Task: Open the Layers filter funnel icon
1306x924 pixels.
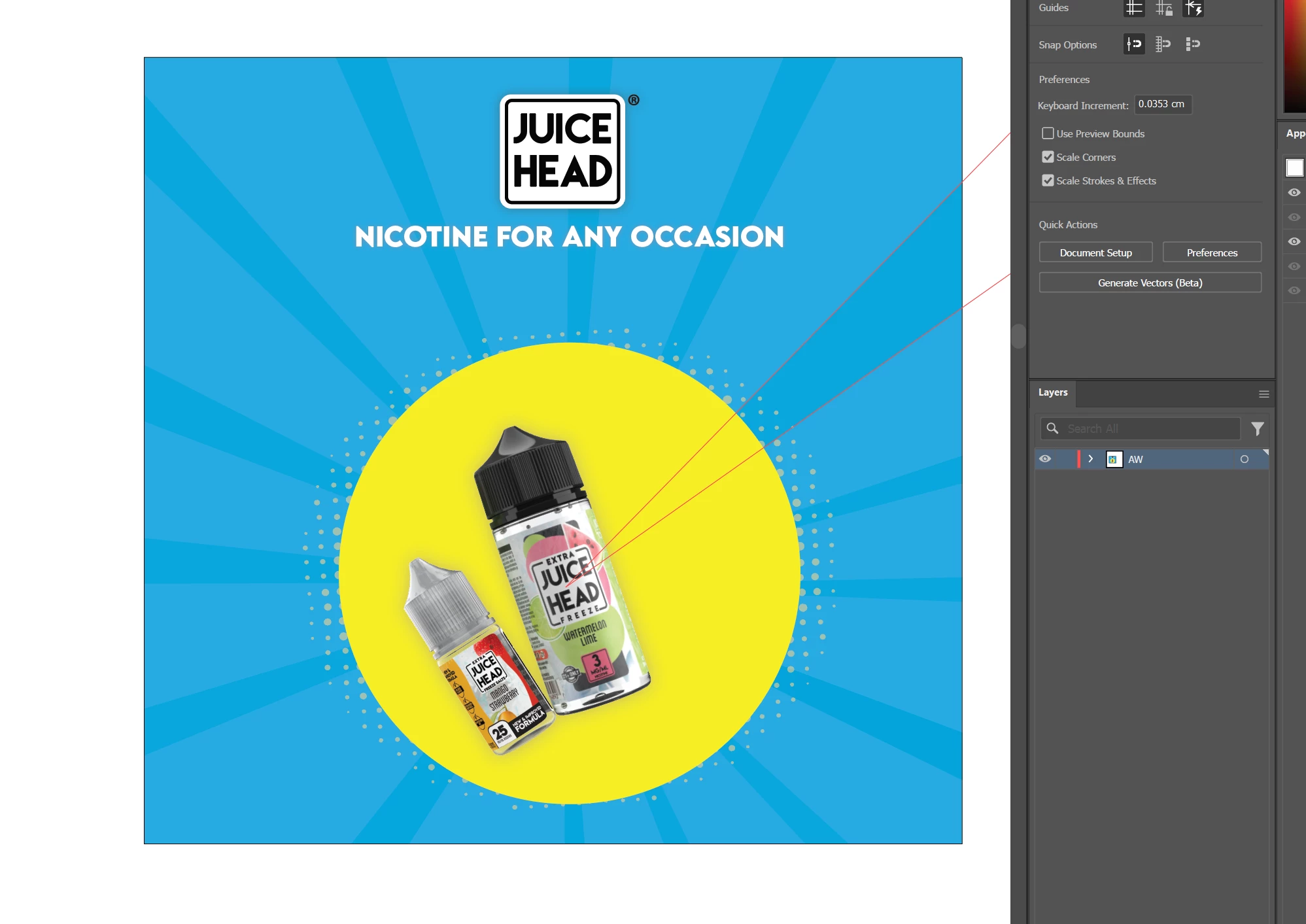Action: click(1257, 428)
